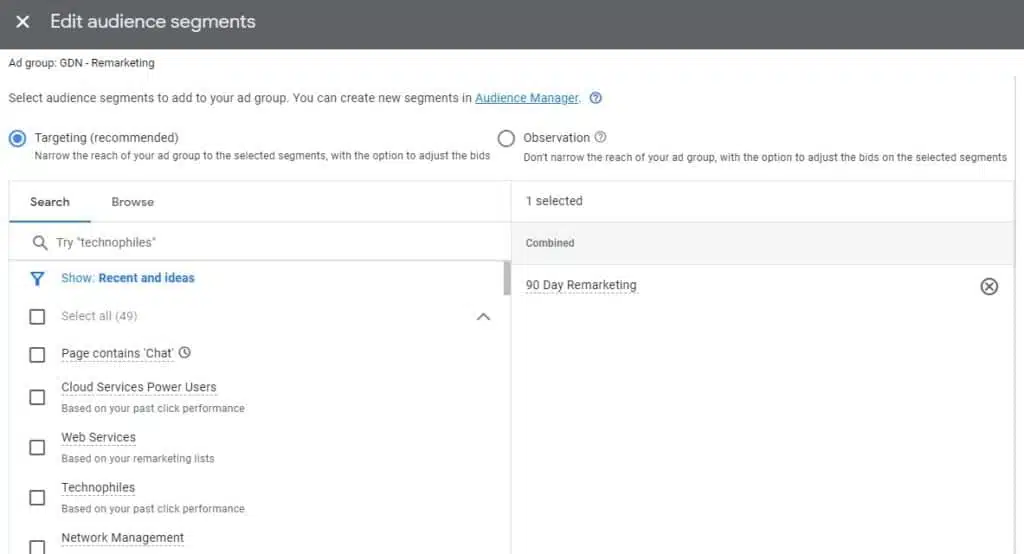Click the 90 Day Remarketing selected segment

pos(581,285)
